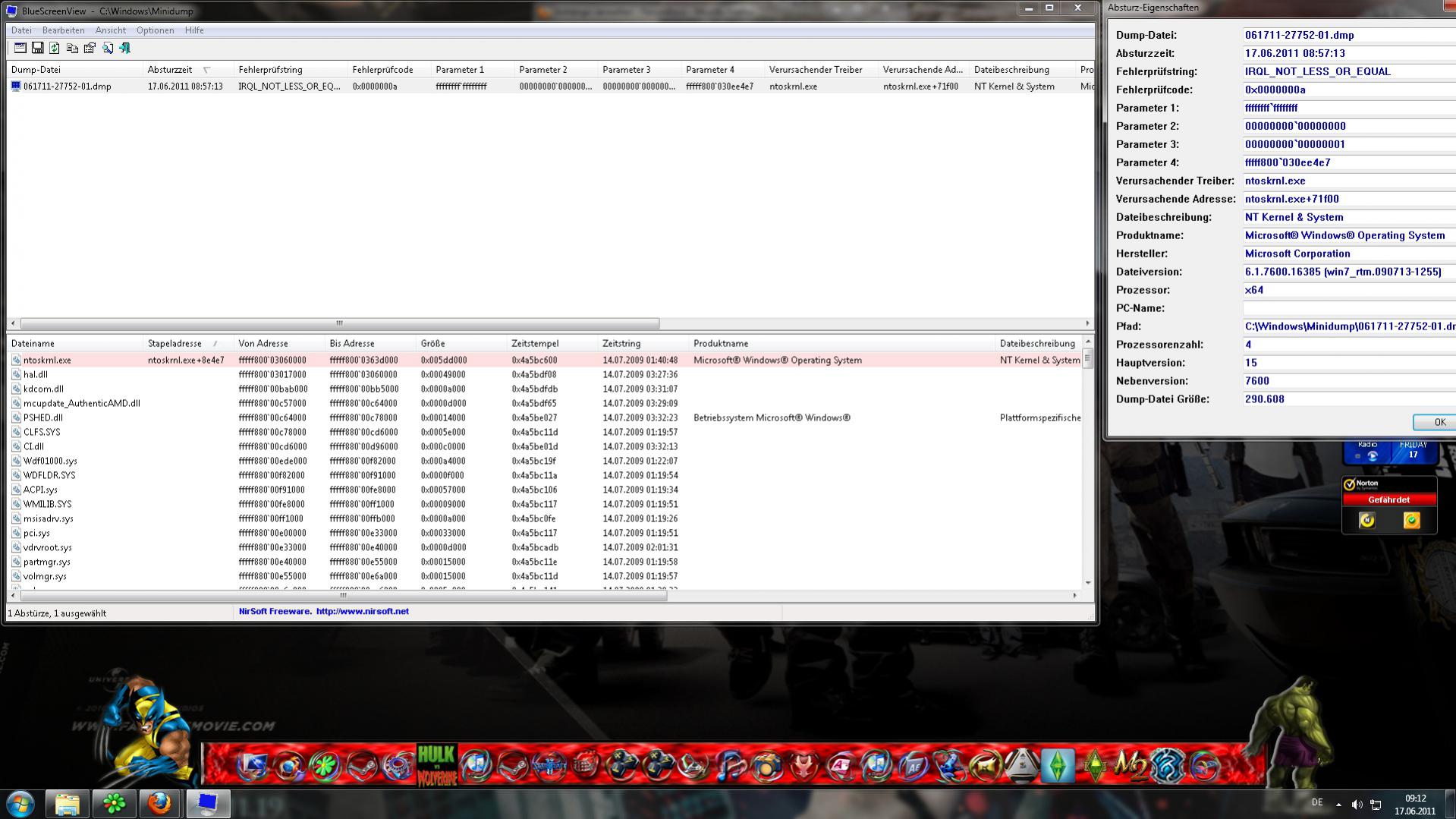
Task: Click play button on the Radio gadget
Action: (1372, 456)
